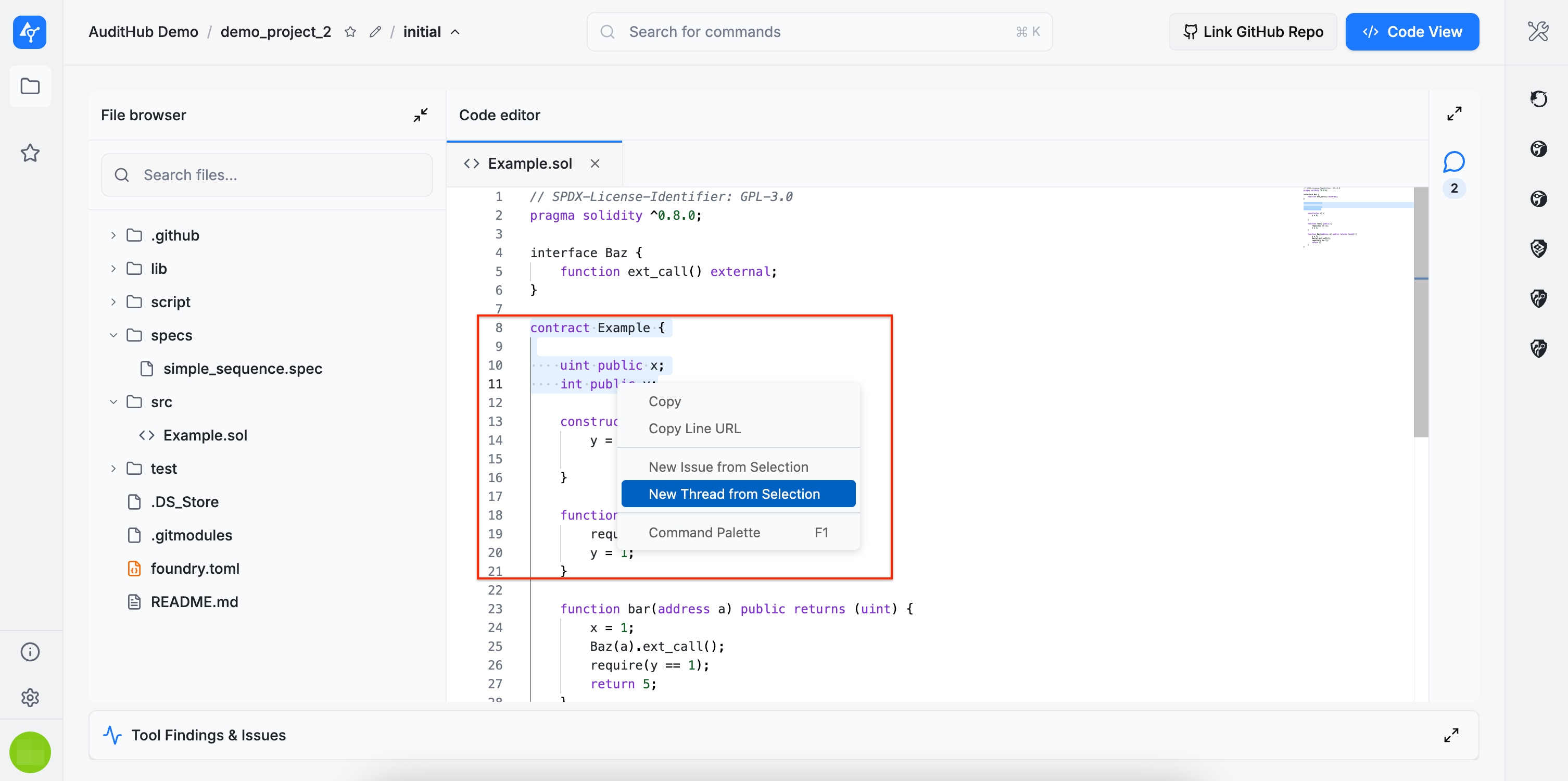The image size is (1568, 781).
Task: Click the AuditHub logo icon
Action: [29, 32]
